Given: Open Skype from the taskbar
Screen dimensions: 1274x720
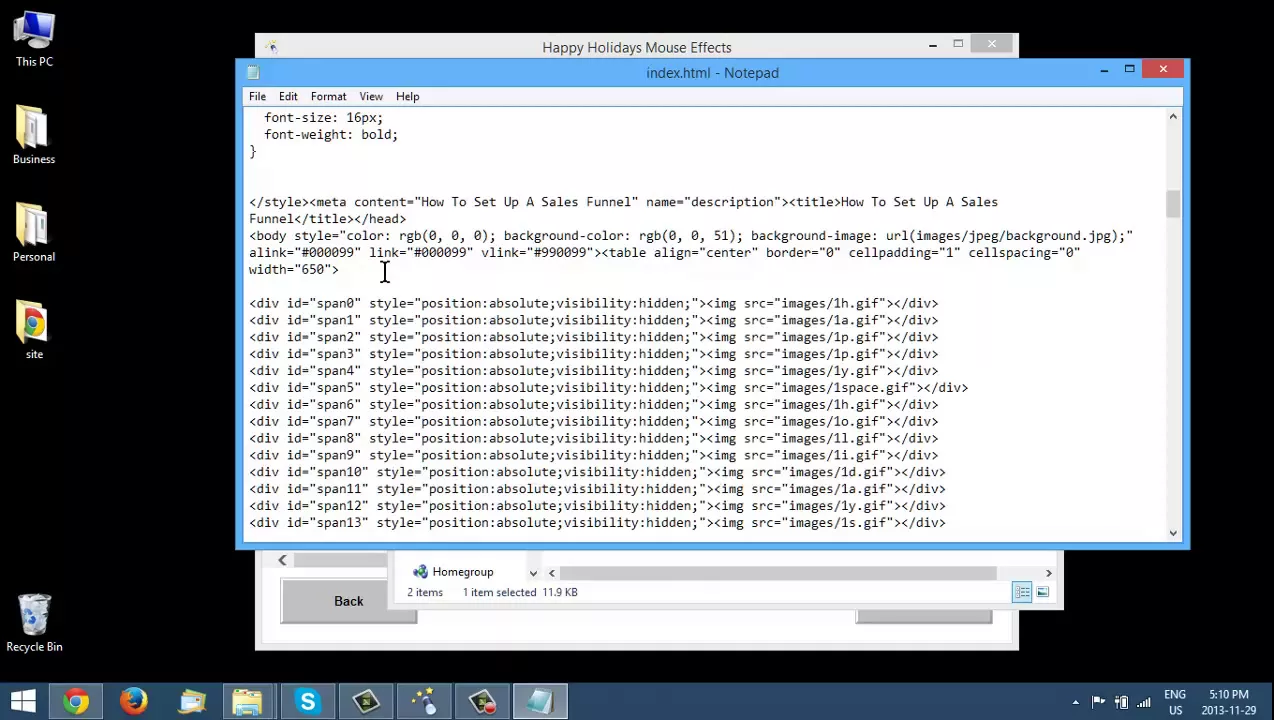Looking at the screenshot, I should 307,701.
